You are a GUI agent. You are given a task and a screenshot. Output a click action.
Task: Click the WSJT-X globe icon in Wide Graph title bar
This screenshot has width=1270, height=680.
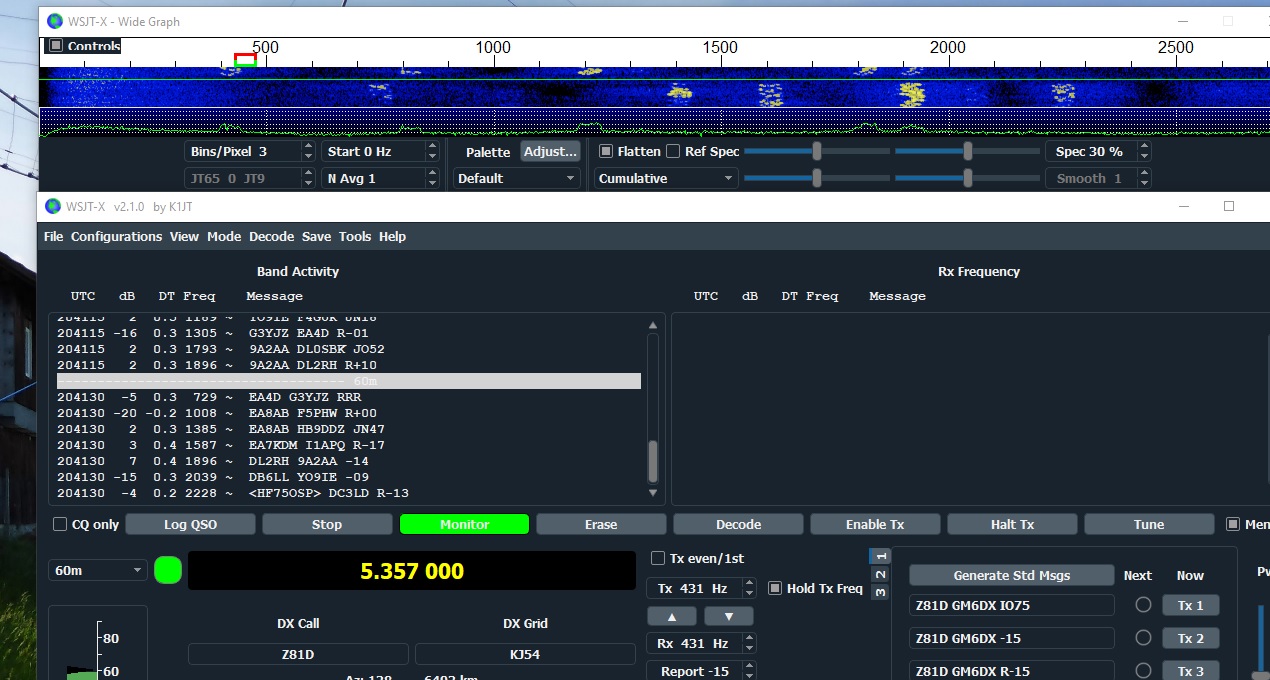(55, 21)
